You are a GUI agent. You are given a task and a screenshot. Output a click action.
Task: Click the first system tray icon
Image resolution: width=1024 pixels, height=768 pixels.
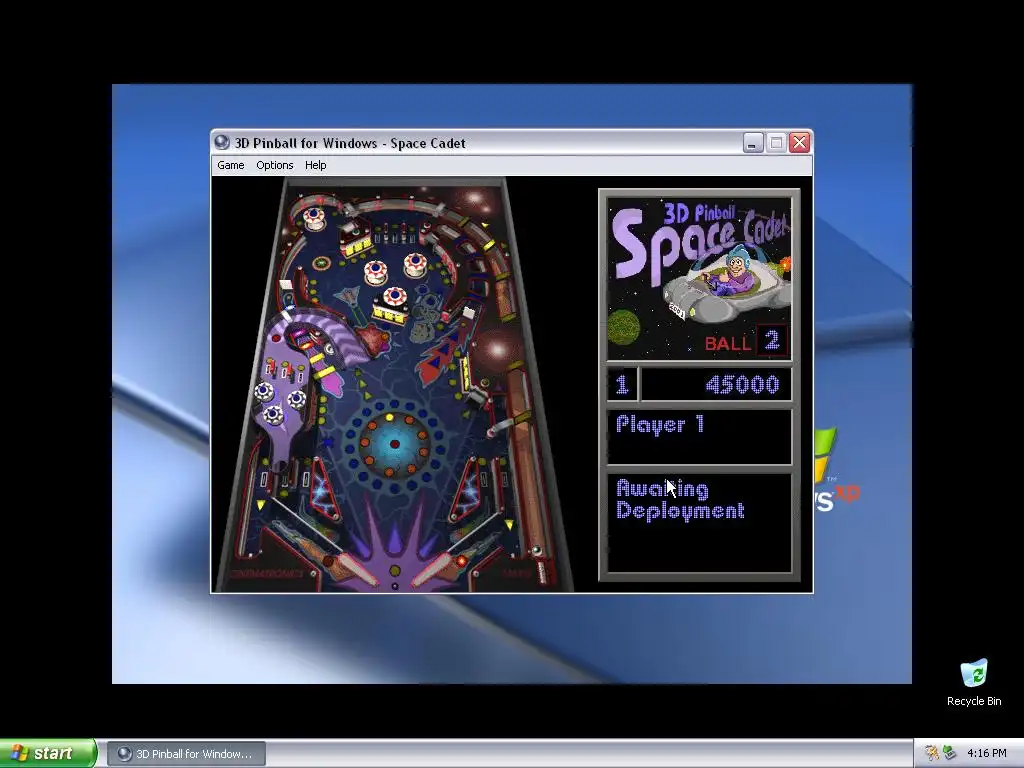tap(932, 754)
